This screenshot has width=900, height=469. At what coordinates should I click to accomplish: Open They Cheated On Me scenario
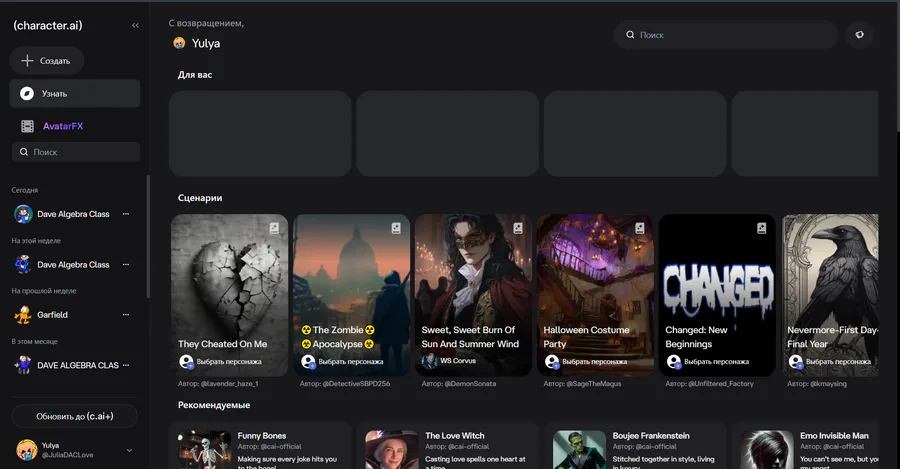click(x=230, y=295)
